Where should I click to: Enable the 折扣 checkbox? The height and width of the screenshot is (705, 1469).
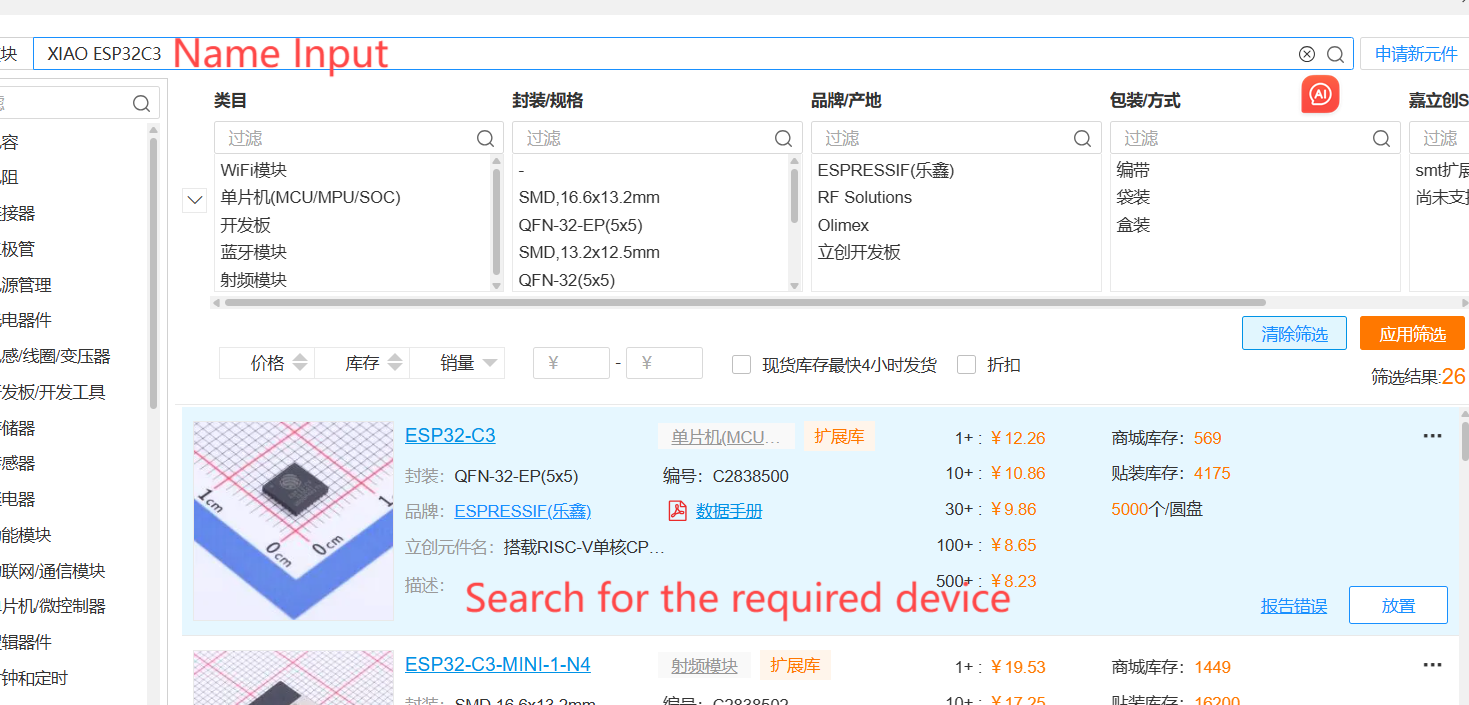click(966, 365)
